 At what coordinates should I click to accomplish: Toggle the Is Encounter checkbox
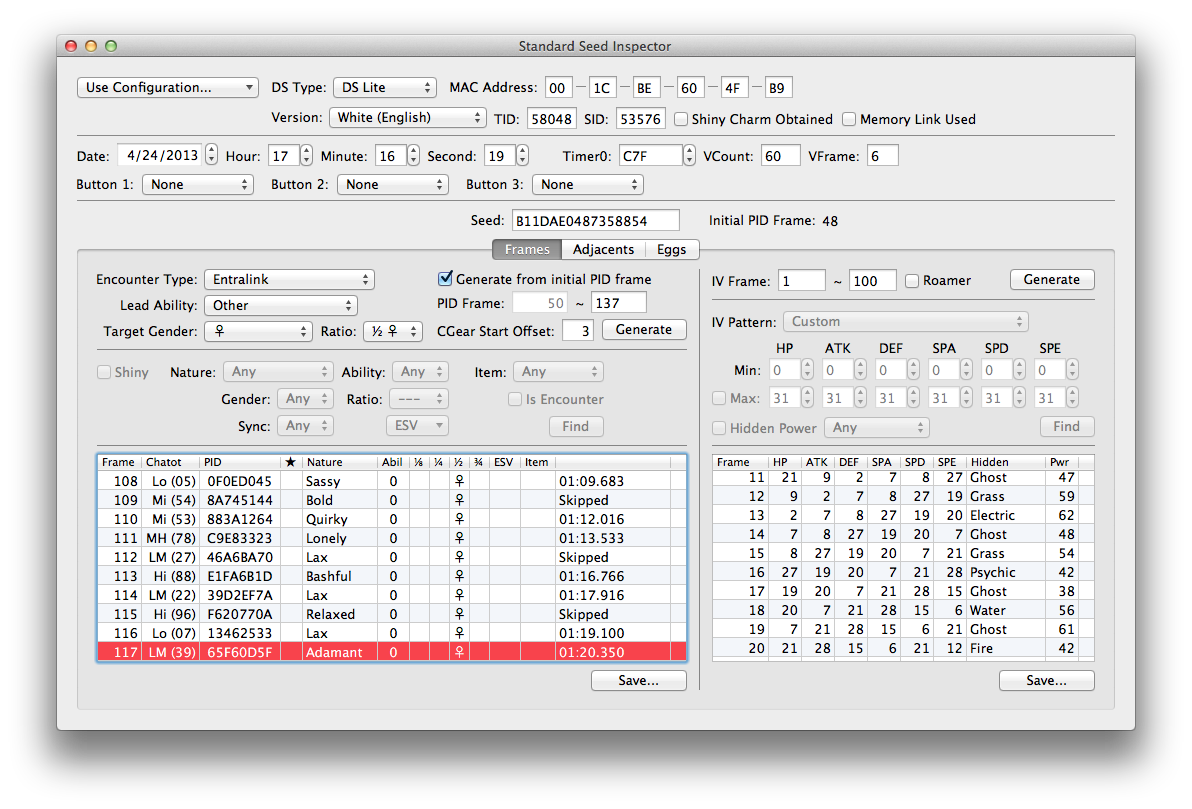point(515,399)
